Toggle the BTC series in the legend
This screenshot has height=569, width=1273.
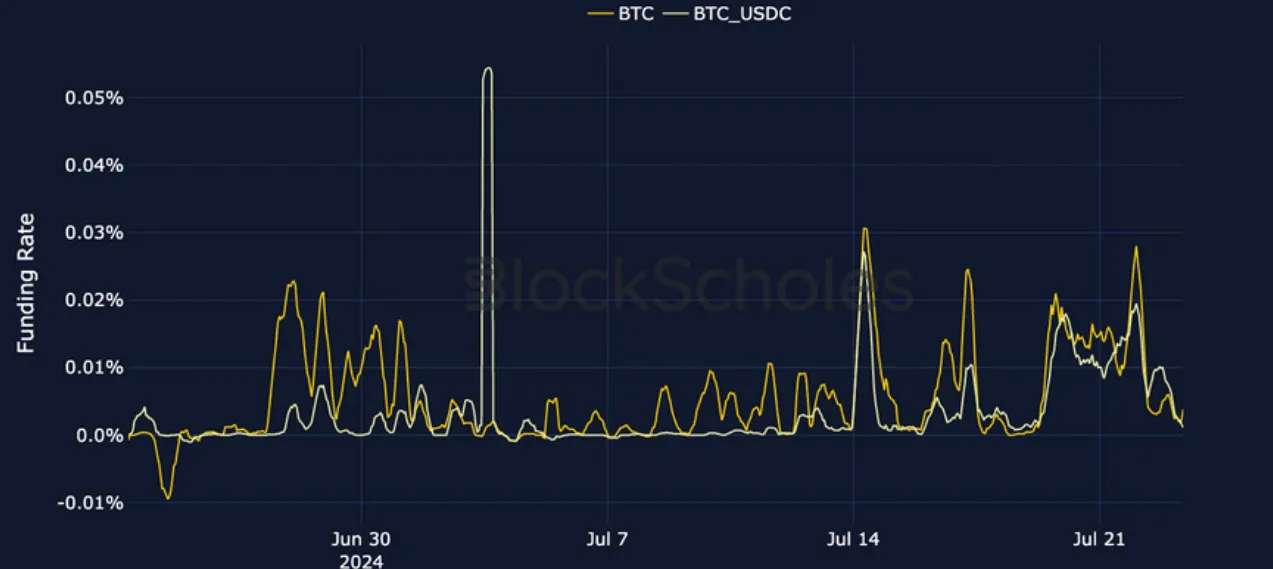pos(622,15)
